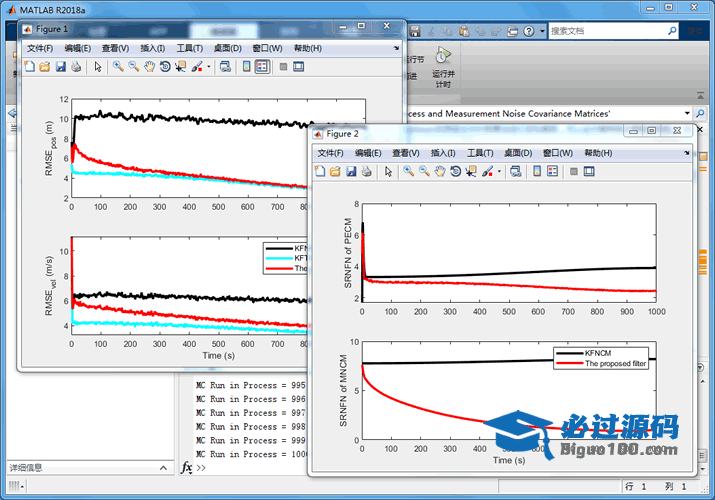Open MATLAB help question mark button
Screen dimensions: 715x500
pos(528,31)
